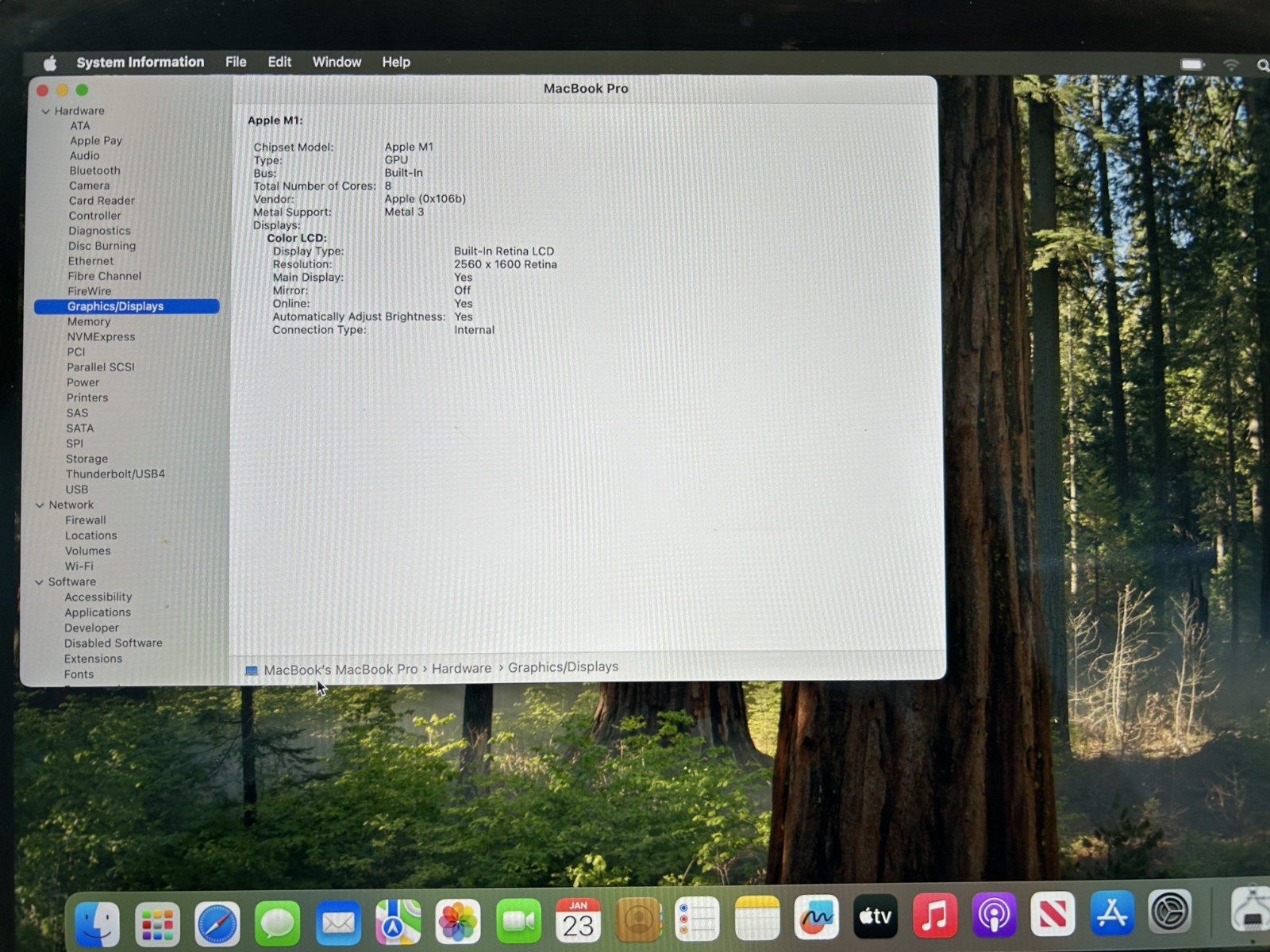The image size is (1270, 952).
Task: Launch Maps from the Dock
Action: (398, 922)
